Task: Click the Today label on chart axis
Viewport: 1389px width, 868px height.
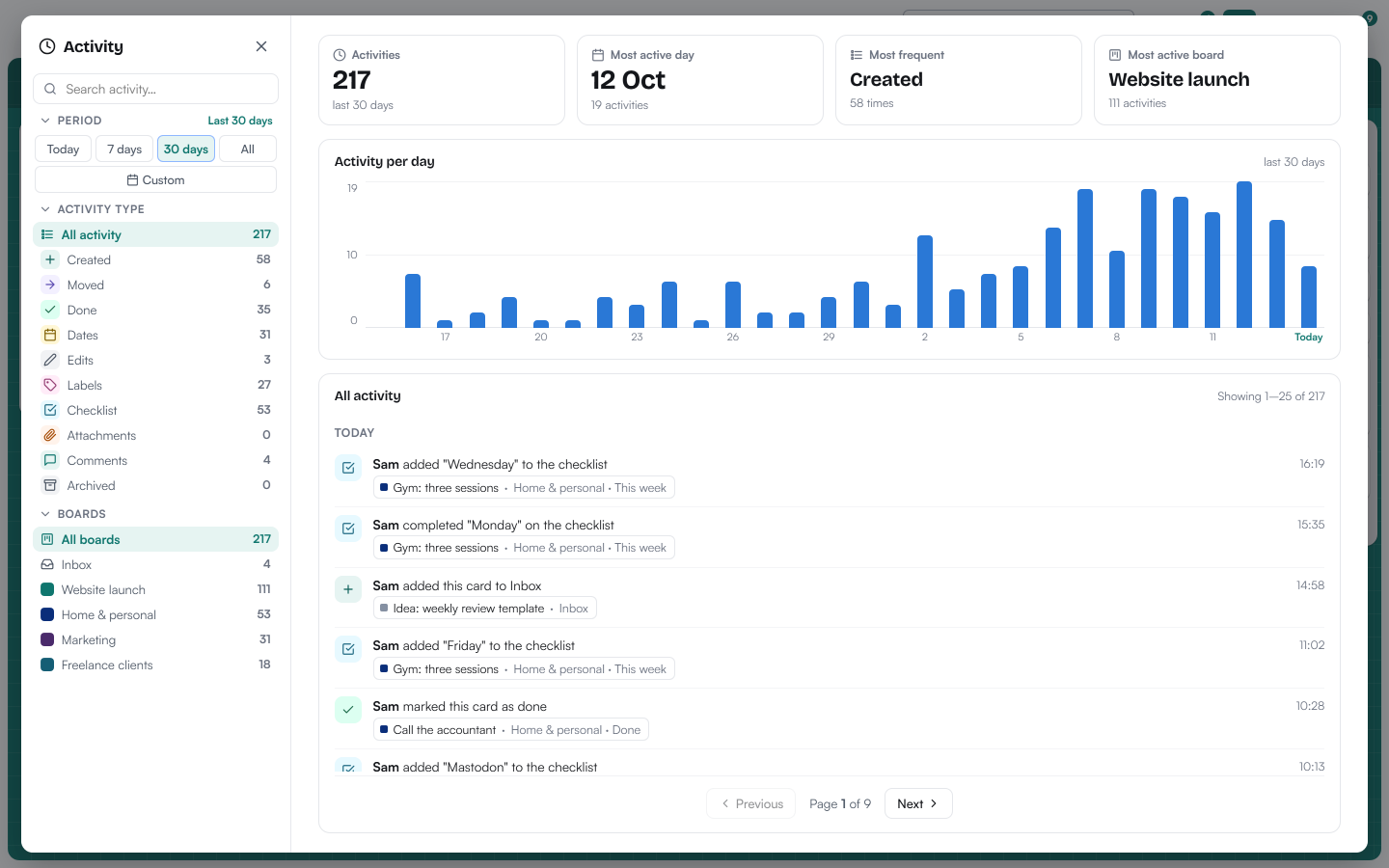Action: point(1308,337)
